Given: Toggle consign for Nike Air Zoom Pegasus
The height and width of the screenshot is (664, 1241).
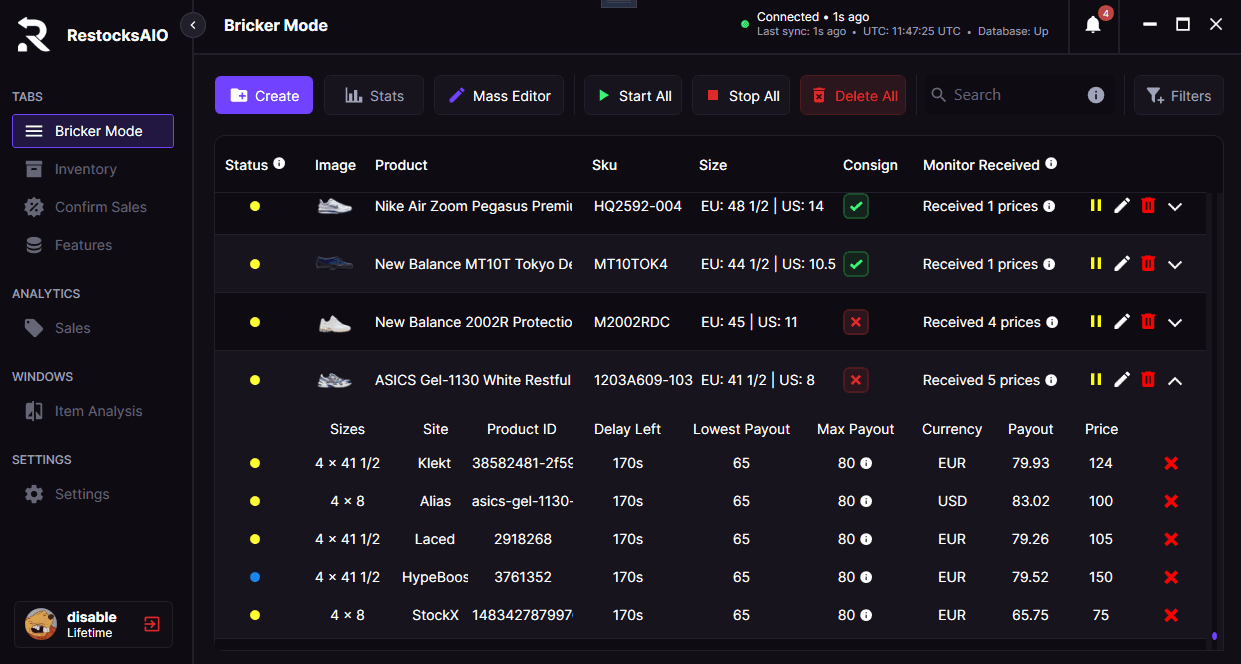Looking at the screenshot, I should click(x=855, y=206).
